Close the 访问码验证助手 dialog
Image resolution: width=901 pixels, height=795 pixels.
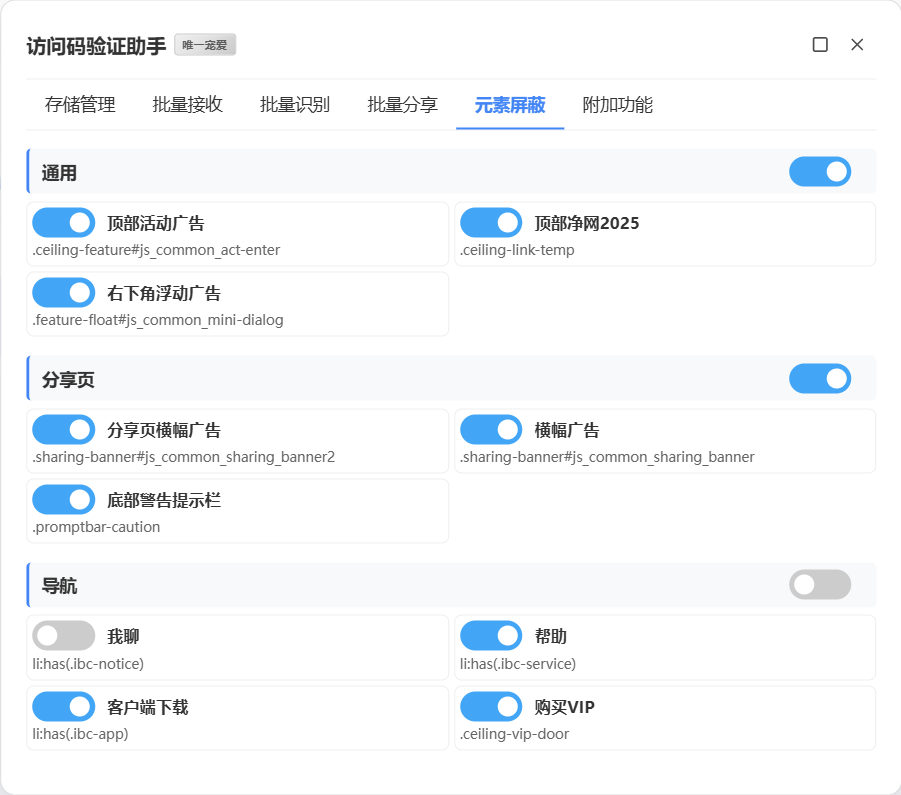[x=857, y=45]
